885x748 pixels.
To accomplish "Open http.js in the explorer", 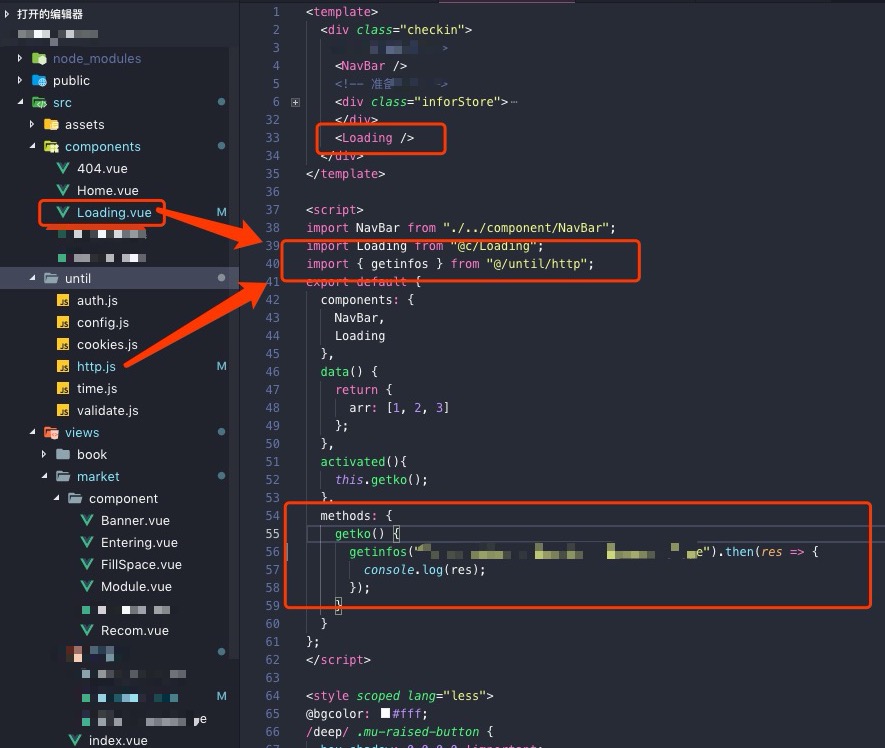I will (96, 366).
